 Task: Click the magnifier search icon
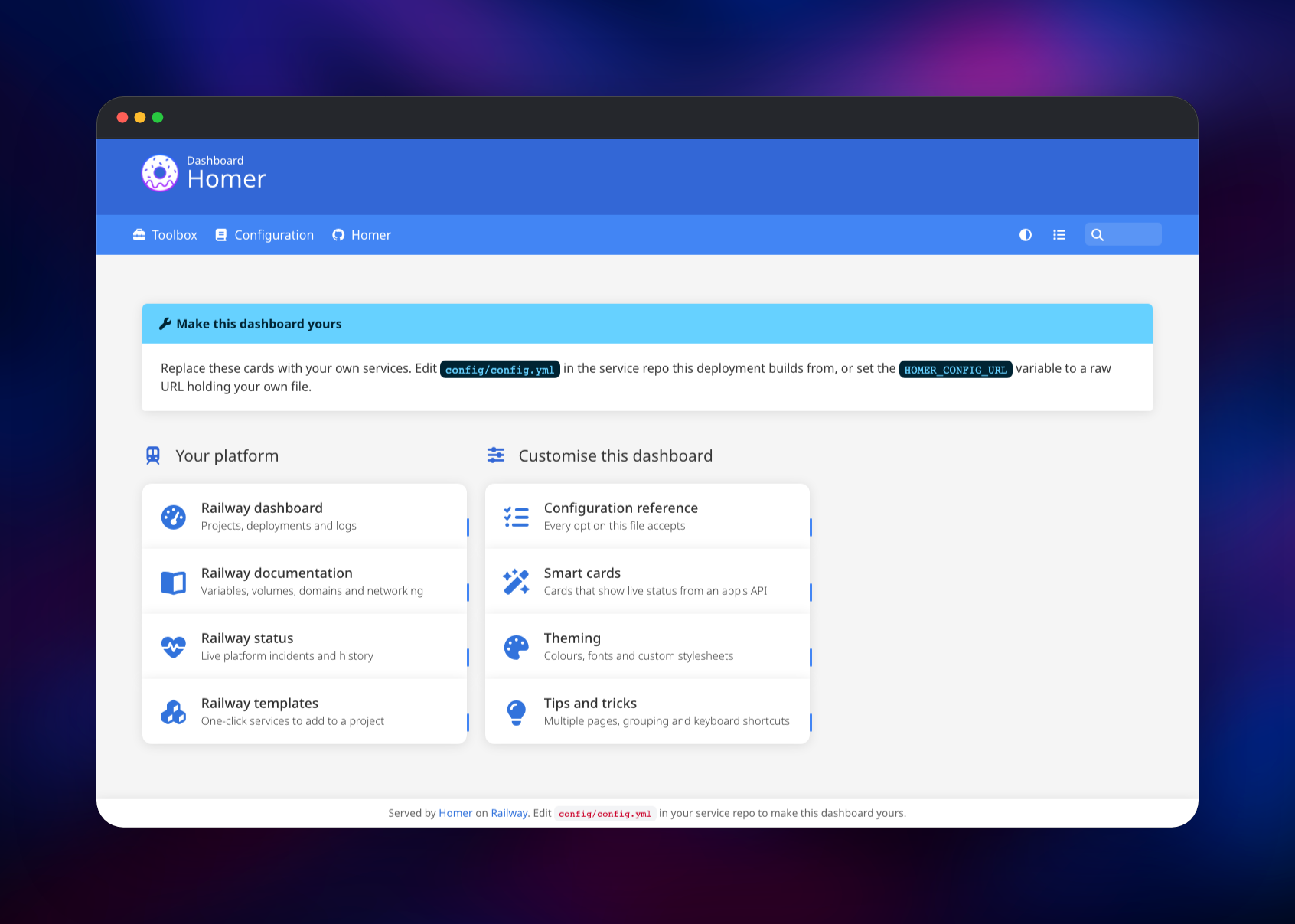pyautogui.click(x=1098, y=235)
